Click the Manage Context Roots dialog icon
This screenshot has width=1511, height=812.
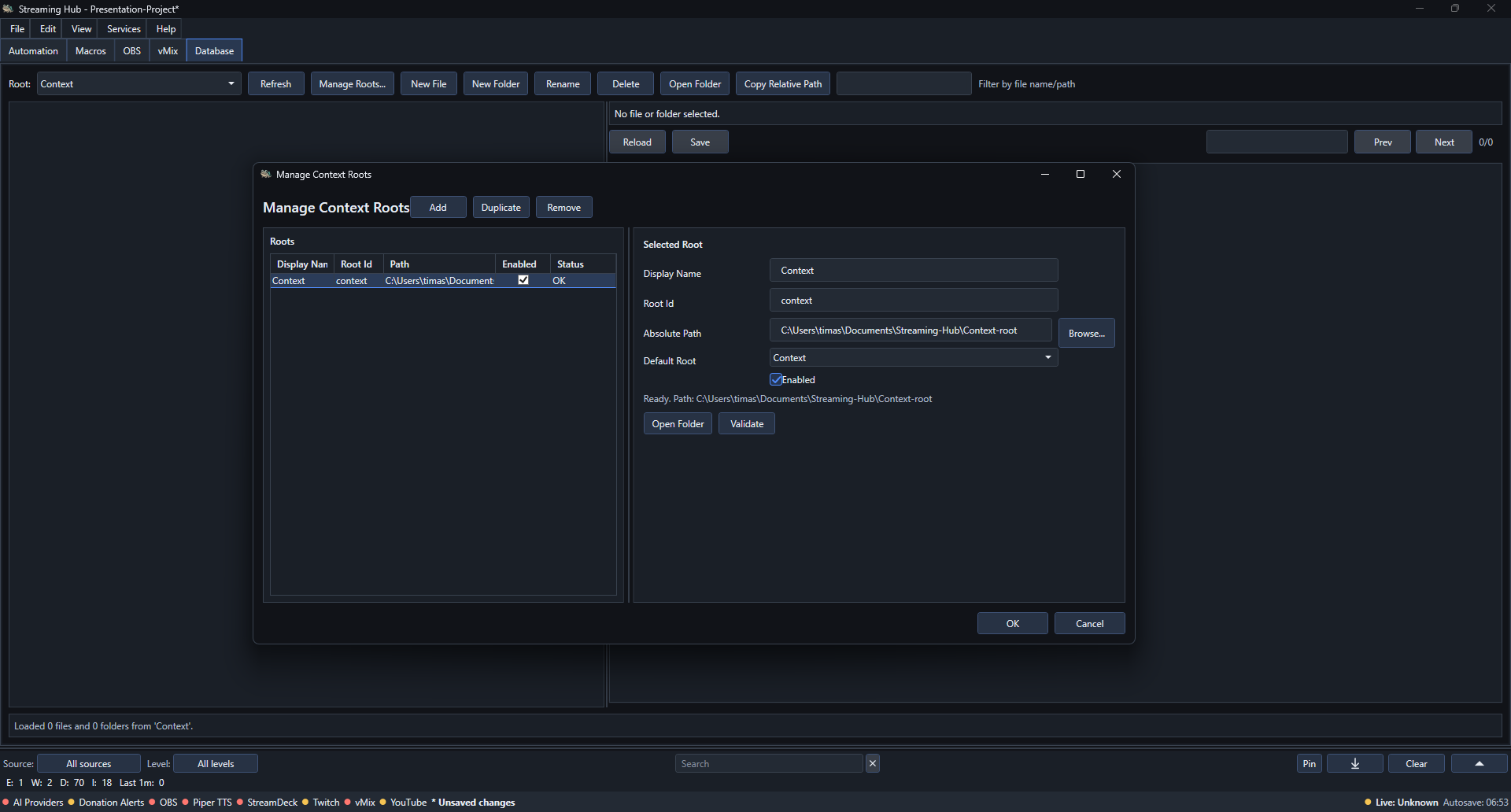[x=266, y=174]
